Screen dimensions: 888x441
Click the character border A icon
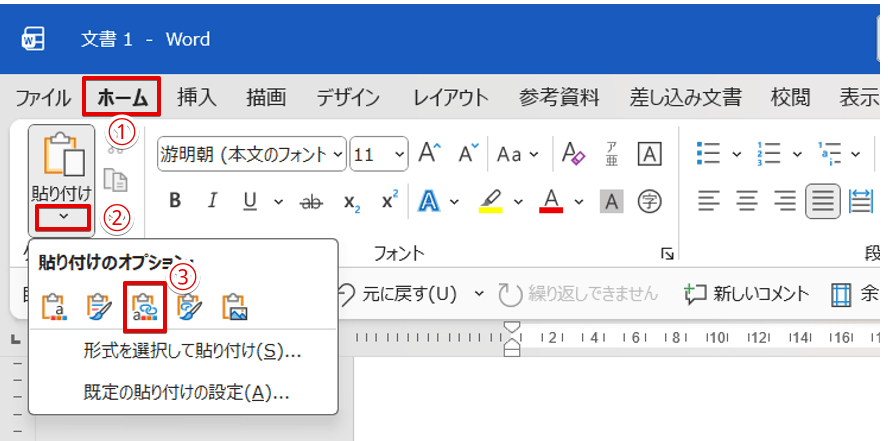coord(650,153)
